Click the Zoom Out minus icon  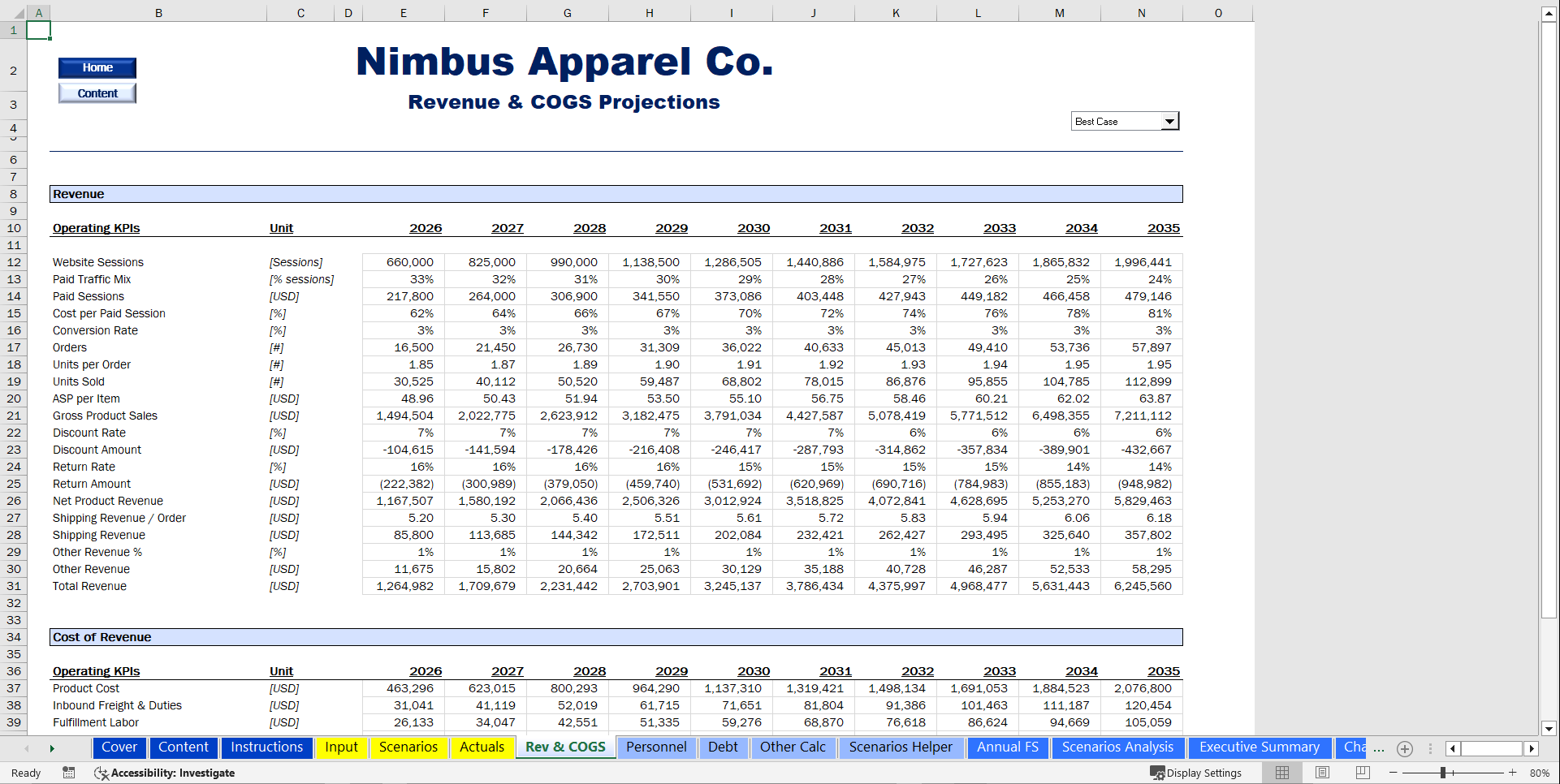(x=1394, y=772)
